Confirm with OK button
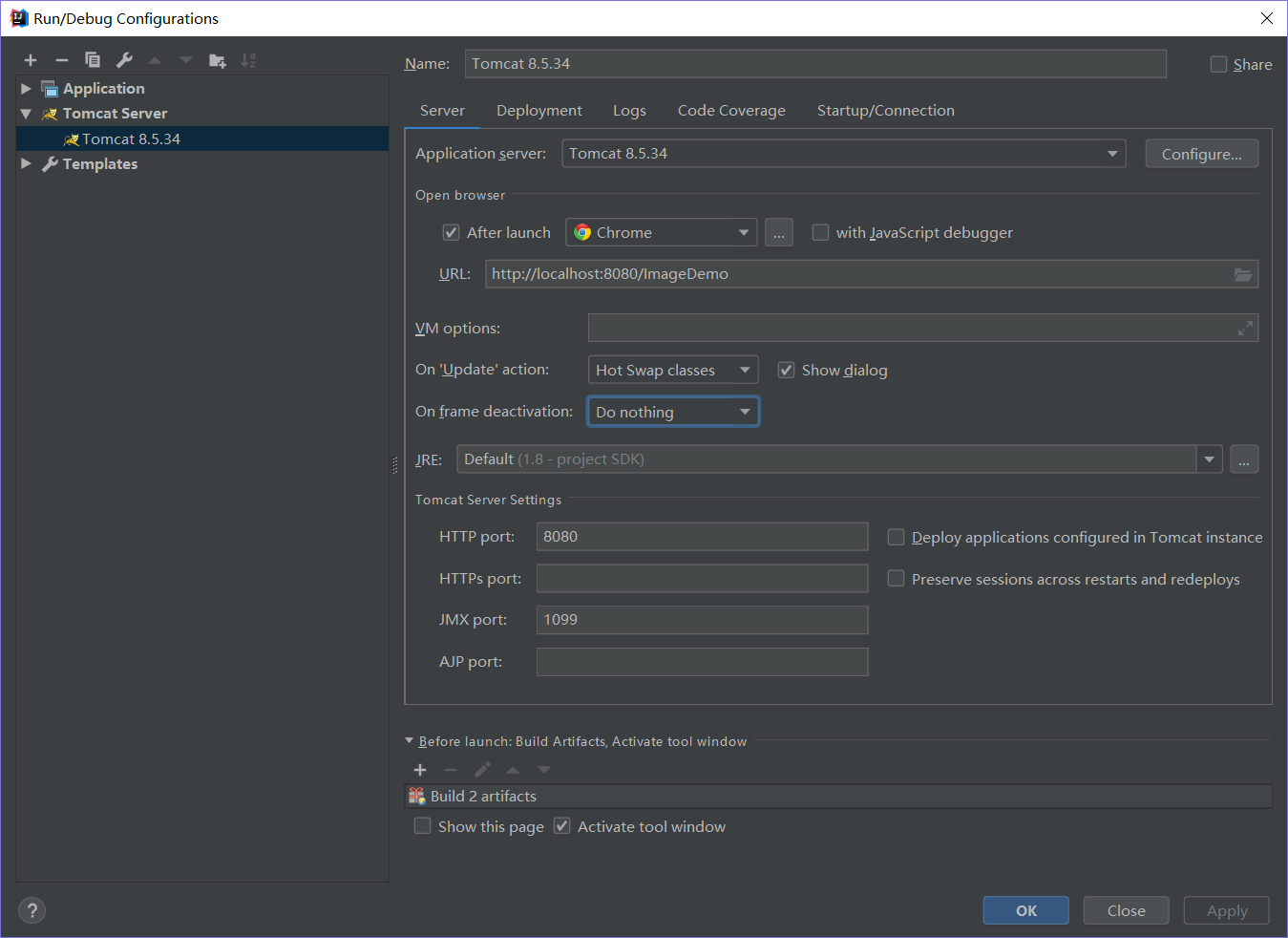This screenshot has height=938, width=1288. click(1026, 910)
